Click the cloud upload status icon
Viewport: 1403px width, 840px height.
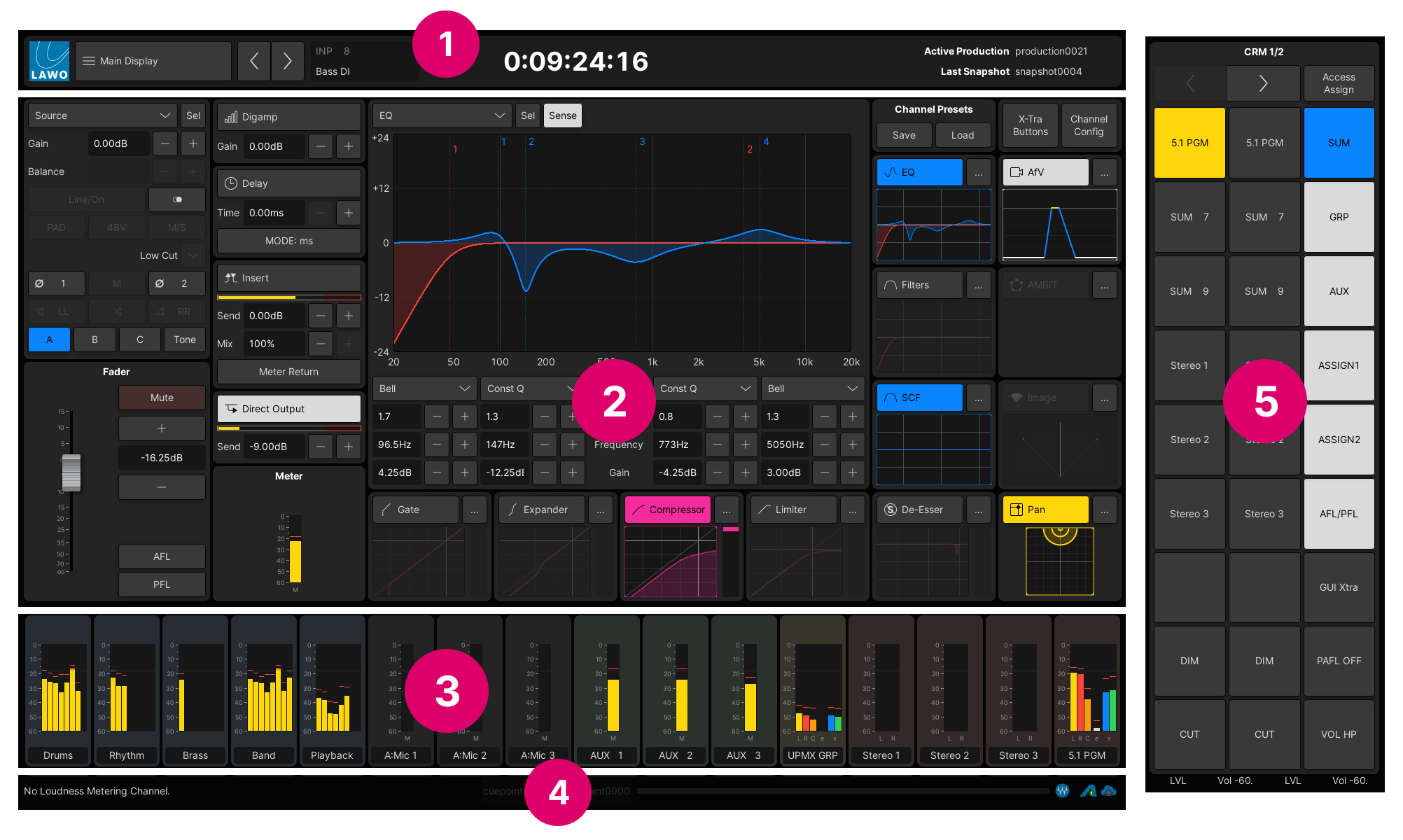point(1108,791)
